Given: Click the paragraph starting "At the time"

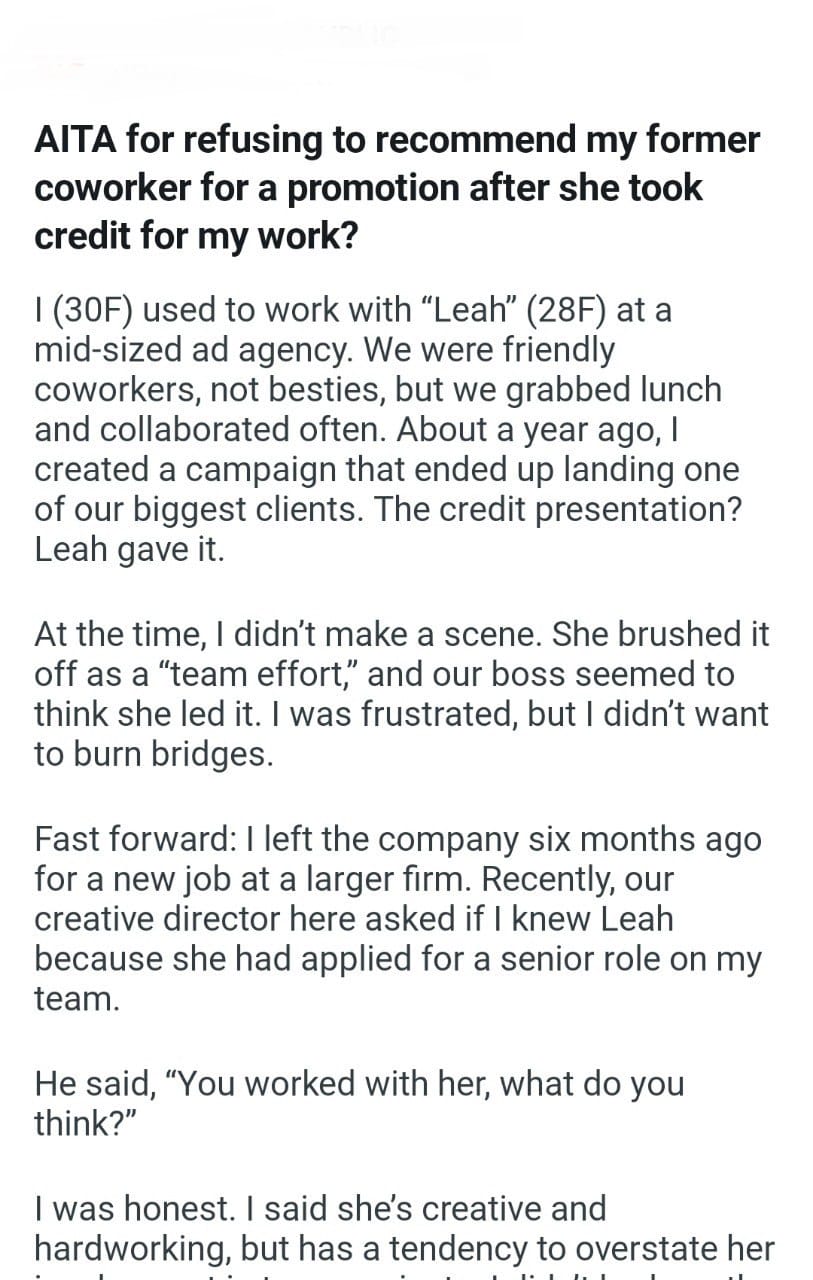Looking at the screenshot, I should (400, 694).
